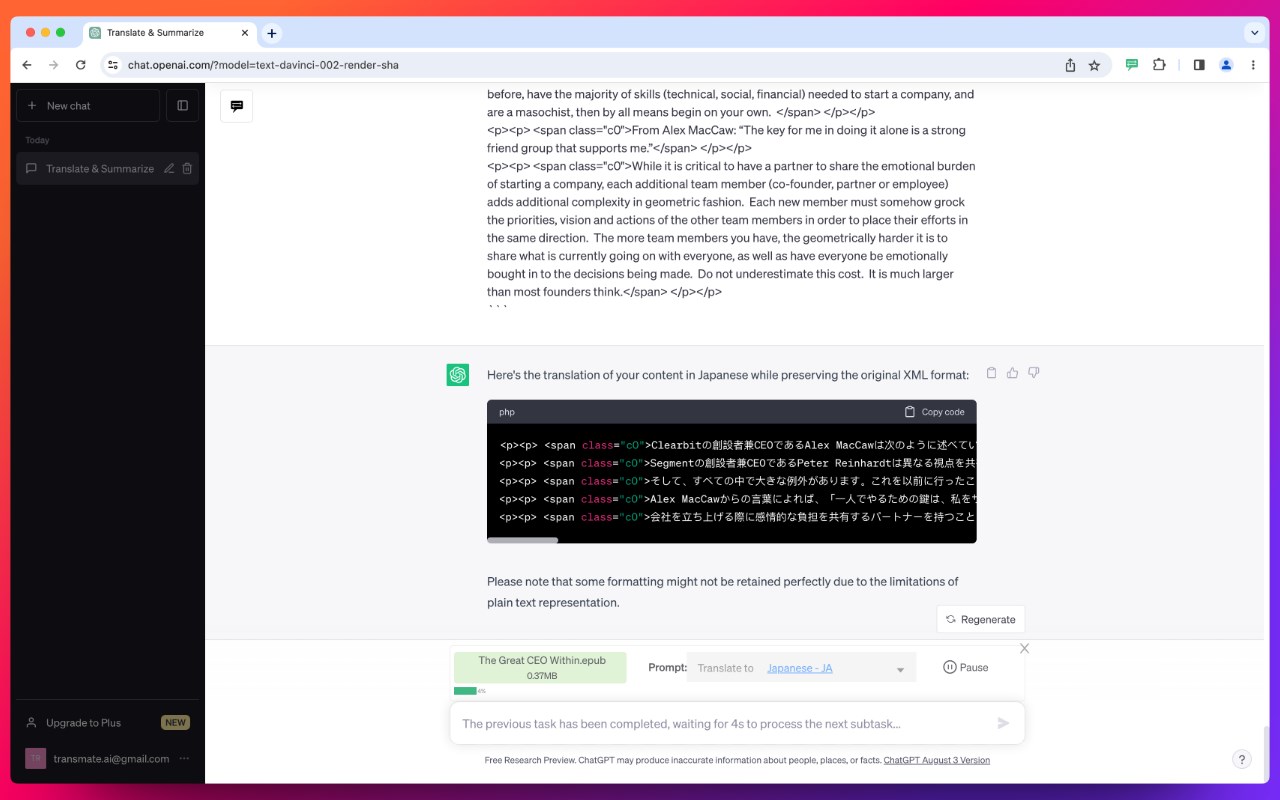Click the "Please note that some formatting" text
The image size is (1280, 800).
coord(723,592)
